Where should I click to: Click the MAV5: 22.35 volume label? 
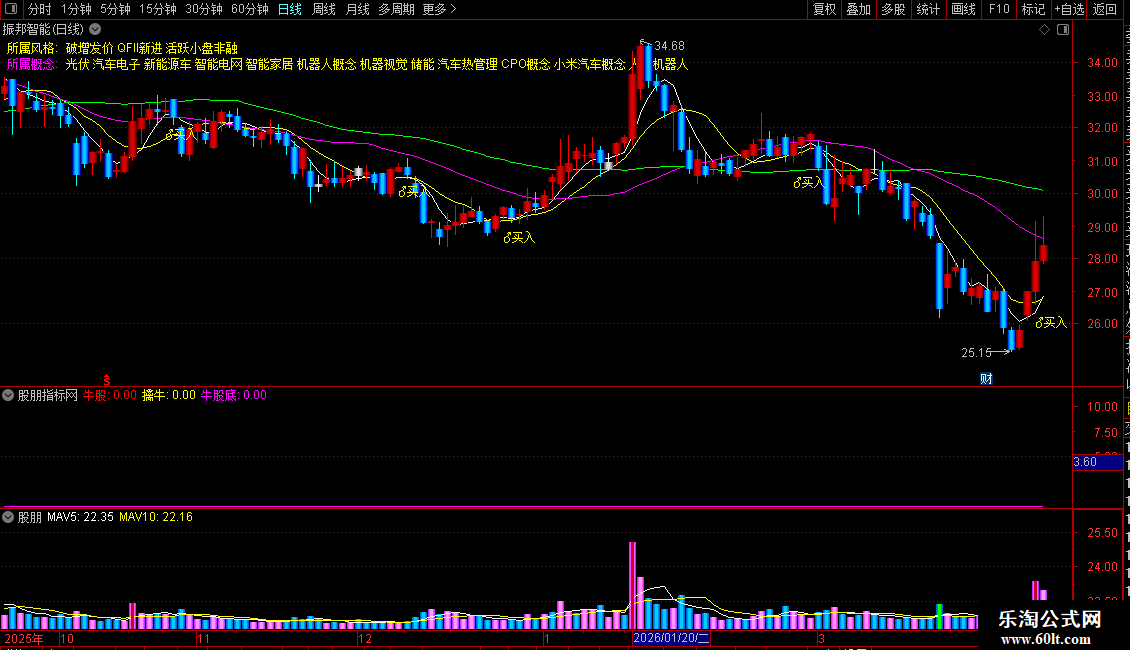pyautogui.click(x=80, y=517)
